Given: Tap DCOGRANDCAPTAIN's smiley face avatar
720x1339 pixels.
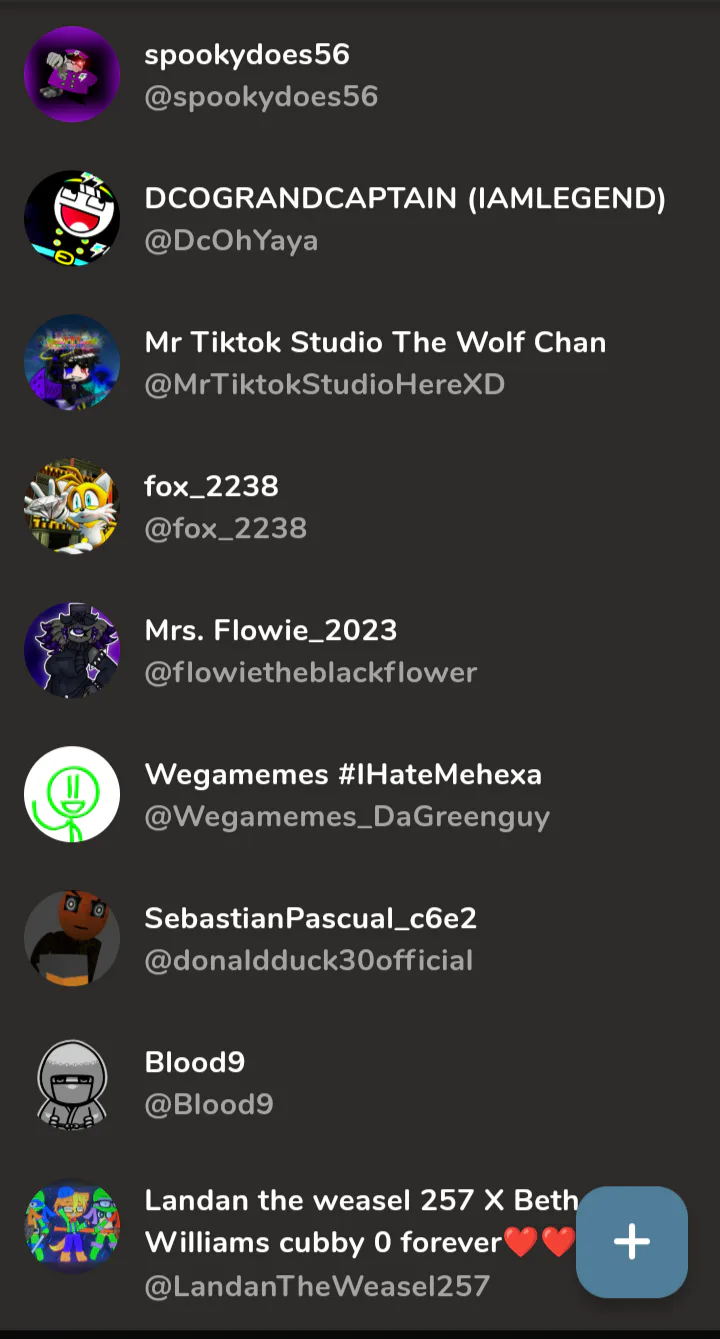Looking at the screenshot, I should click(x=72, y=218).
